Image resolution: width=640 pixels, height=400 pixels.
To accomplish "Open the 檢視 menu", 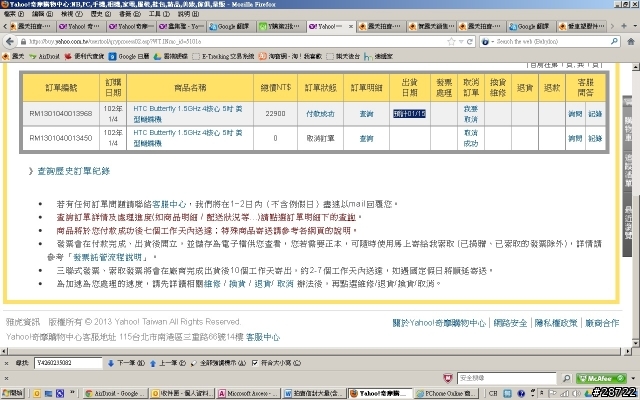I will click(x=72, y=14).
